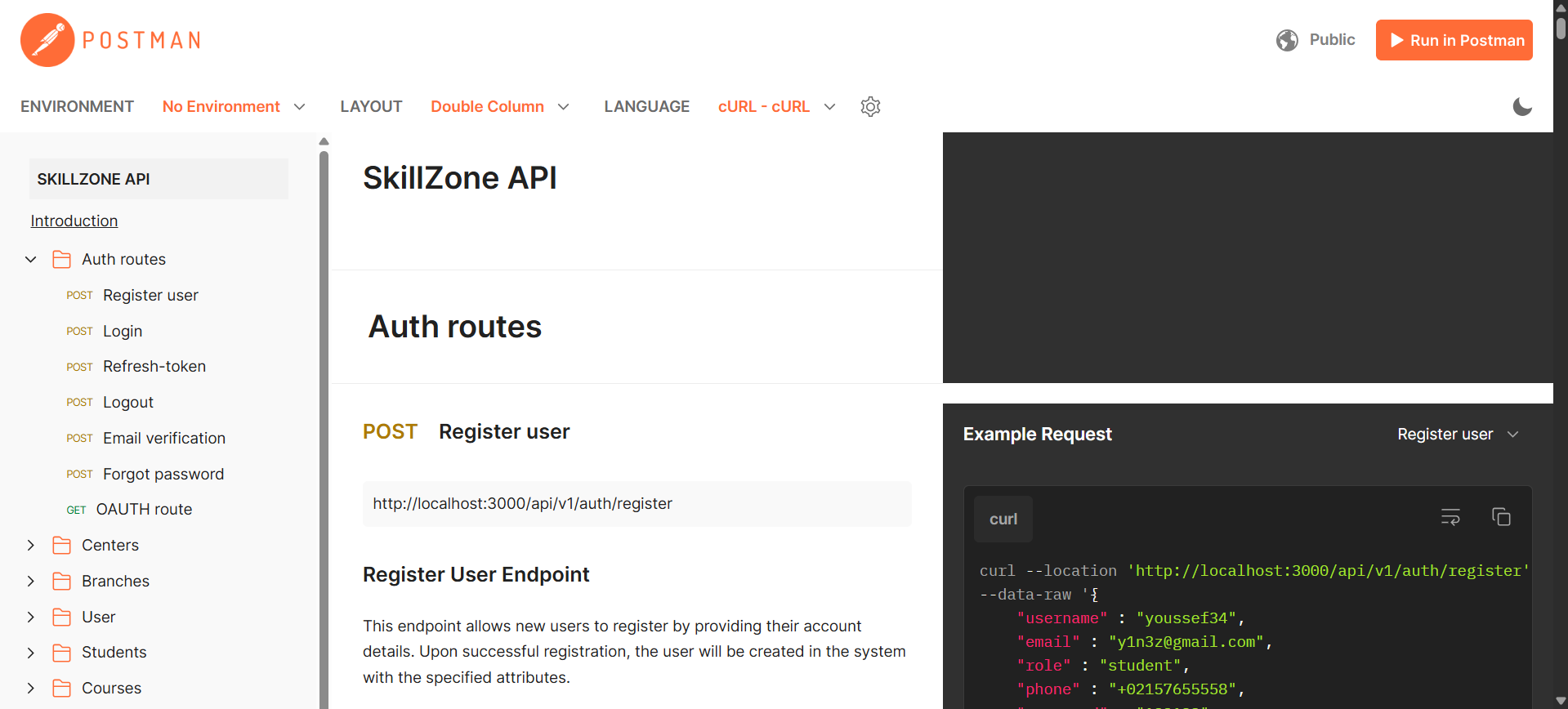
Task: Click the page scrollbar down arrow
Action: click(x=1561, y=701)
